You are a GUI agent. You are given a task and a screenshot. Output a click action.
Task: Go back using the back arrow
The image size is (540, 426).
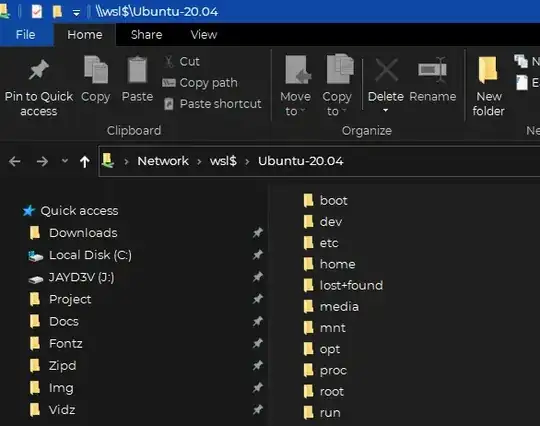click(x=15, y=161)
